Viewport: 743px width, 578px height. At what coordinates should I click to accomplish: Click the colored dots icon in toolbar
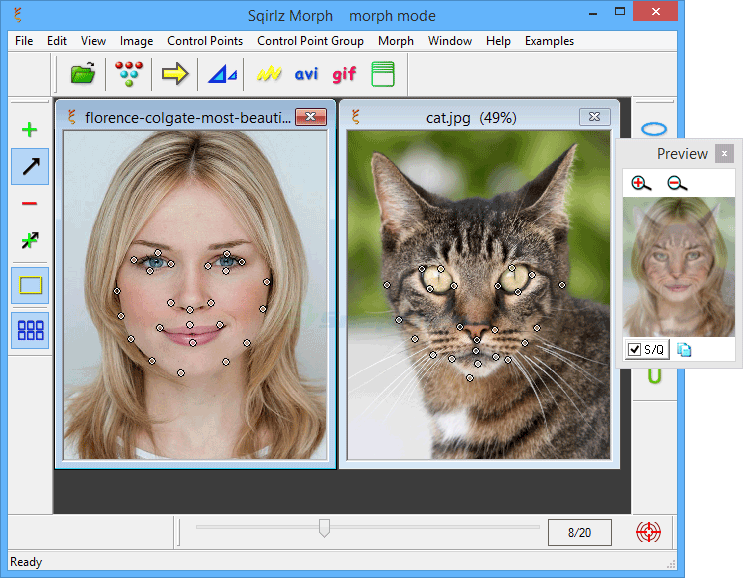[129, 74]
